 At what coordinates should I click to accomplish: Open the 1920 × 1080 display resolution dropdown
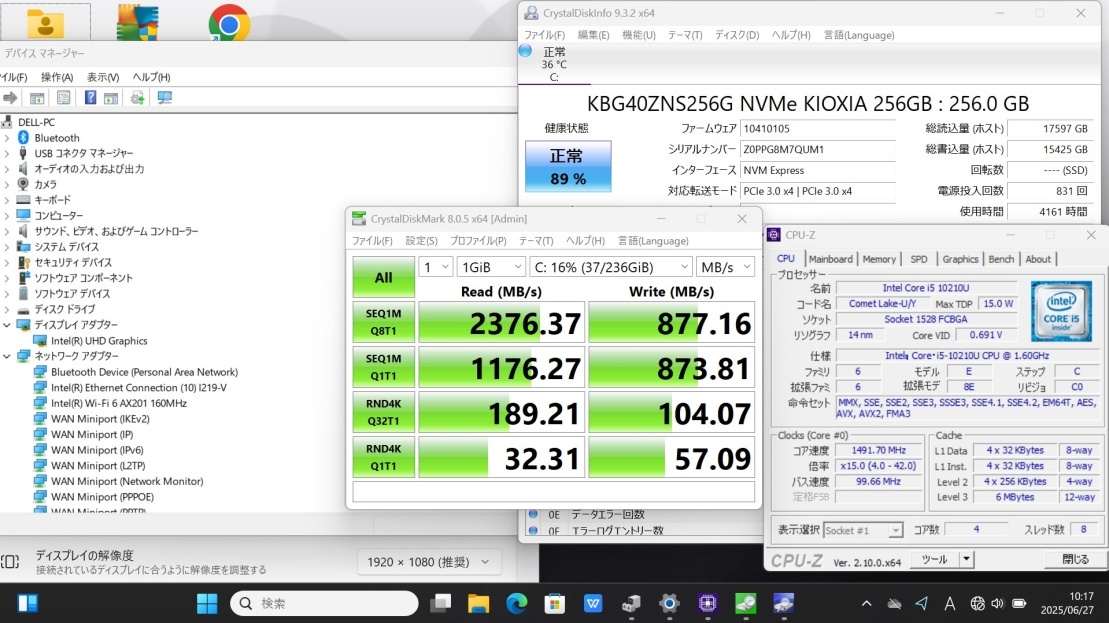coord(429,562)
